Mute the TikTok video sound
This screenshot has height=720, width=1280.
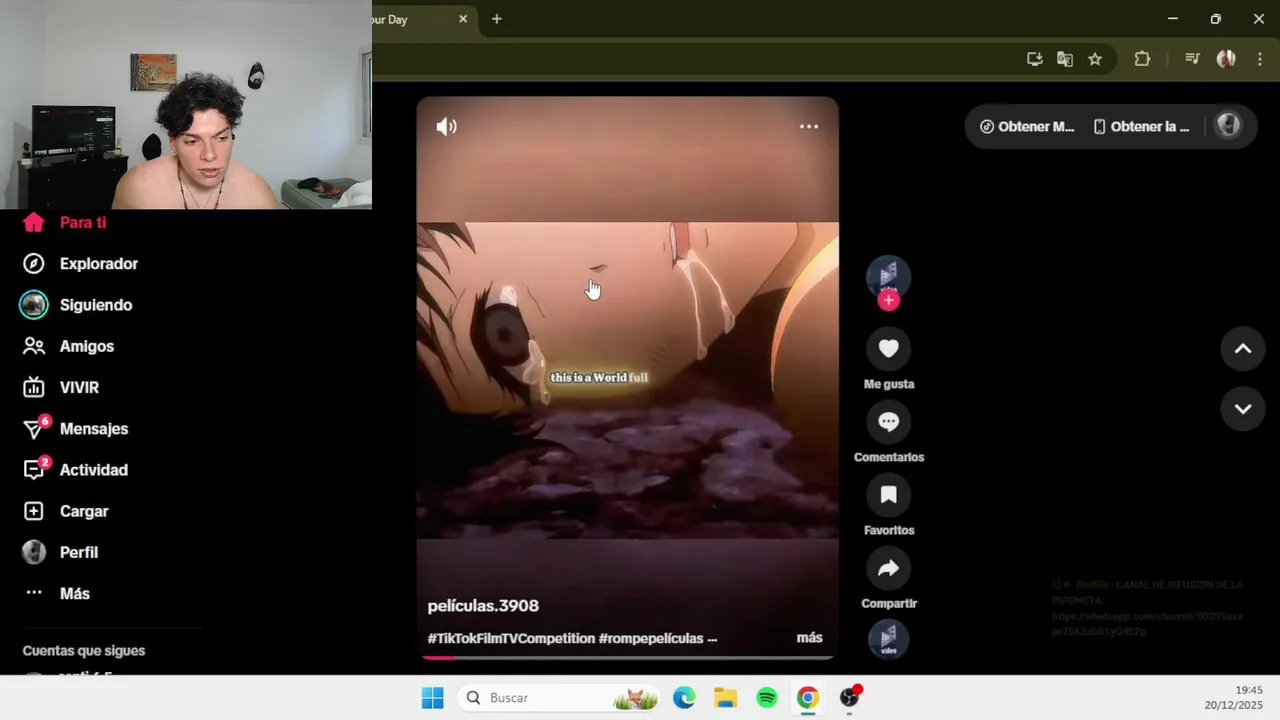click(x=446, y=127)
